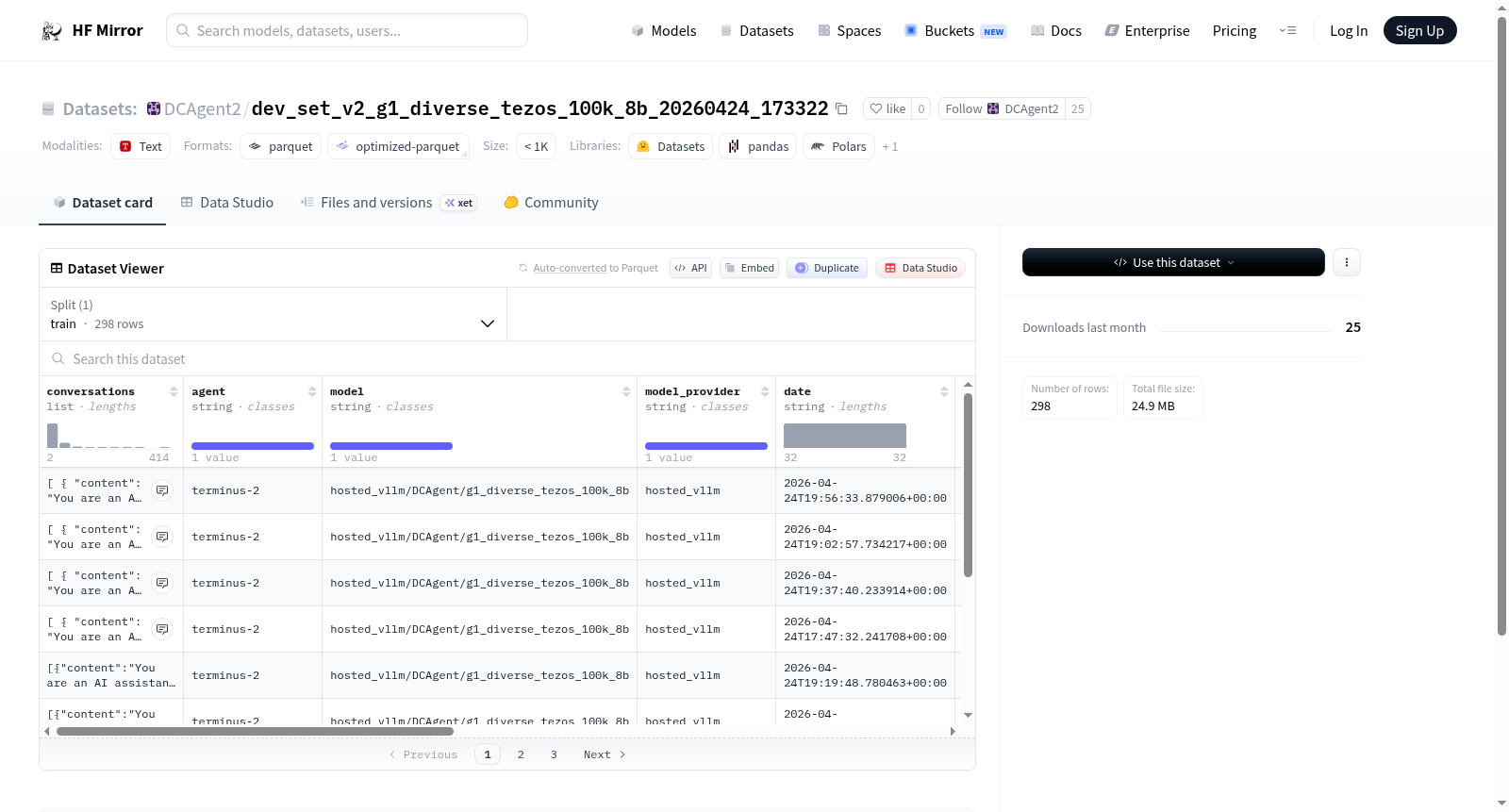Select the Datasets library tag

(x=671, y=146)
